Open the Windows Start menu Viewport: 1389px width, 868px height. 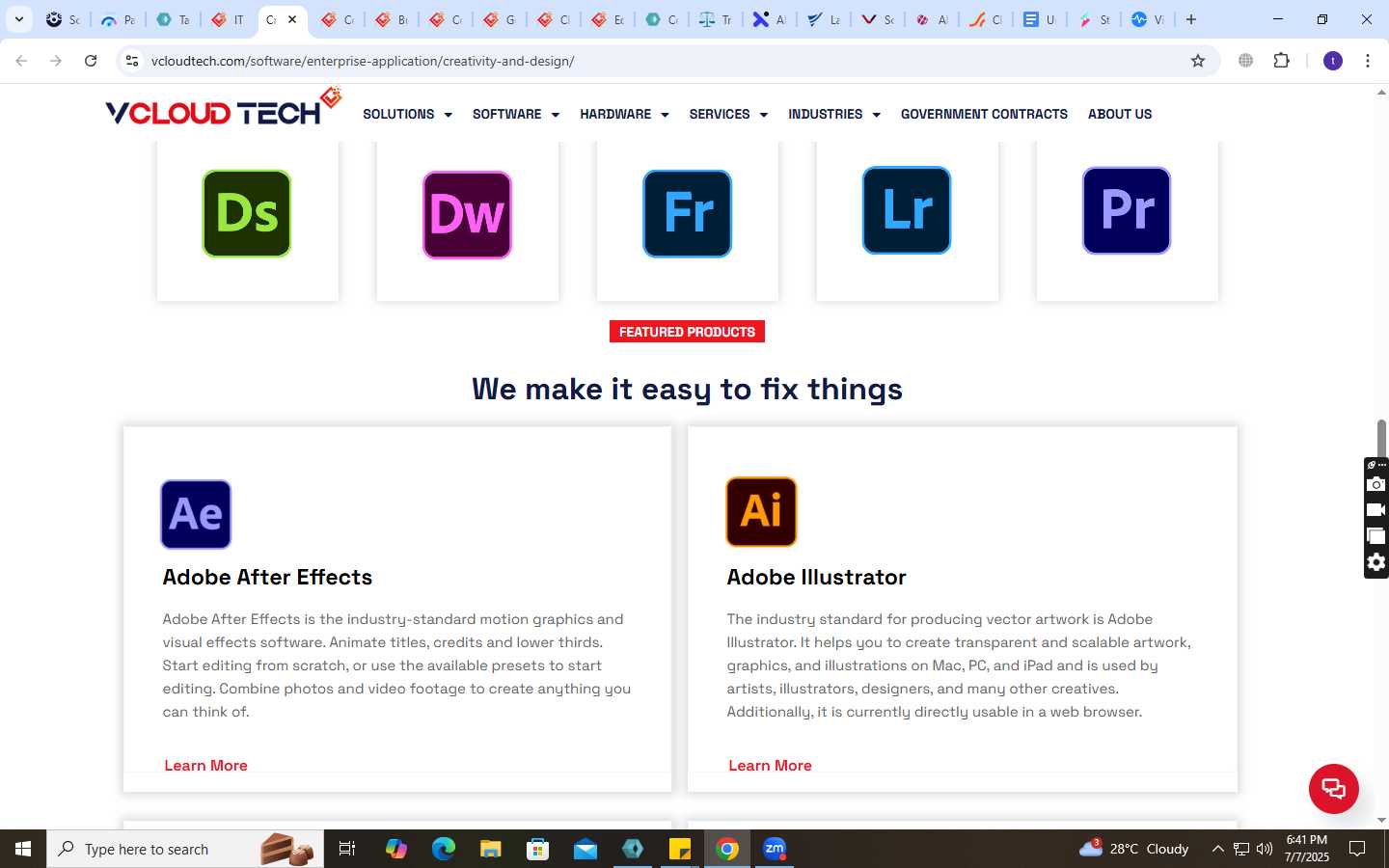click(x=23, y=849)
